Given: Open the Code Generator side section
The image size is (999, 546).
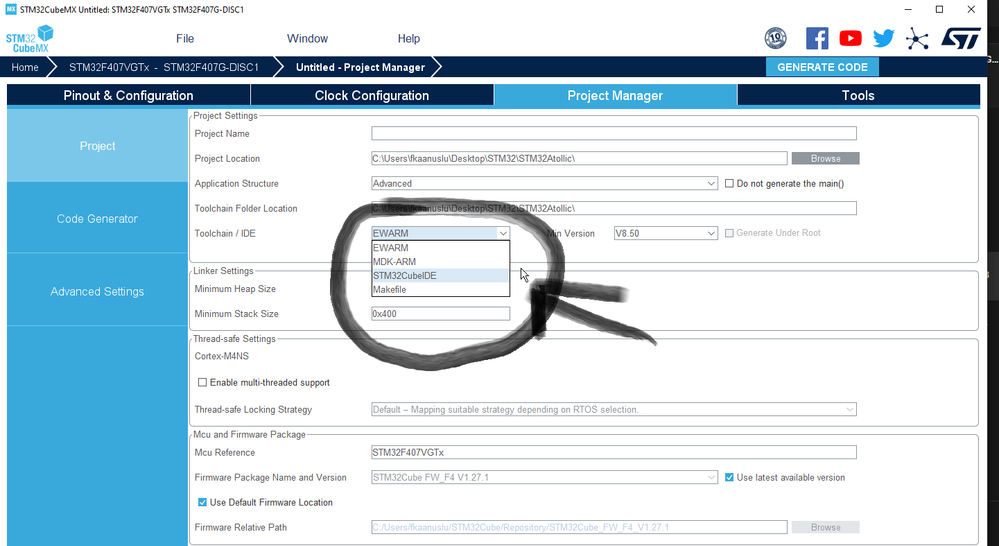Looking at the screenshot, I should pos(97,219).
